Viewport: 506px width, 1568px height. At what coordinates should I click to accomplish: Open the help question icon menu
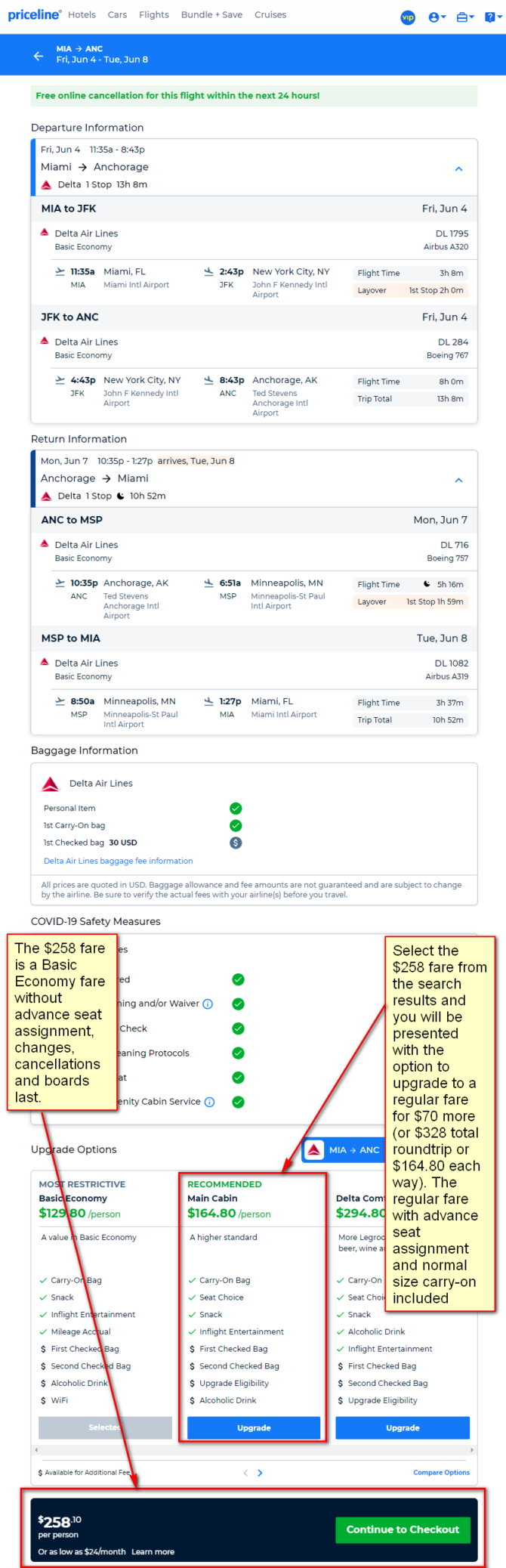pos(492,17)
